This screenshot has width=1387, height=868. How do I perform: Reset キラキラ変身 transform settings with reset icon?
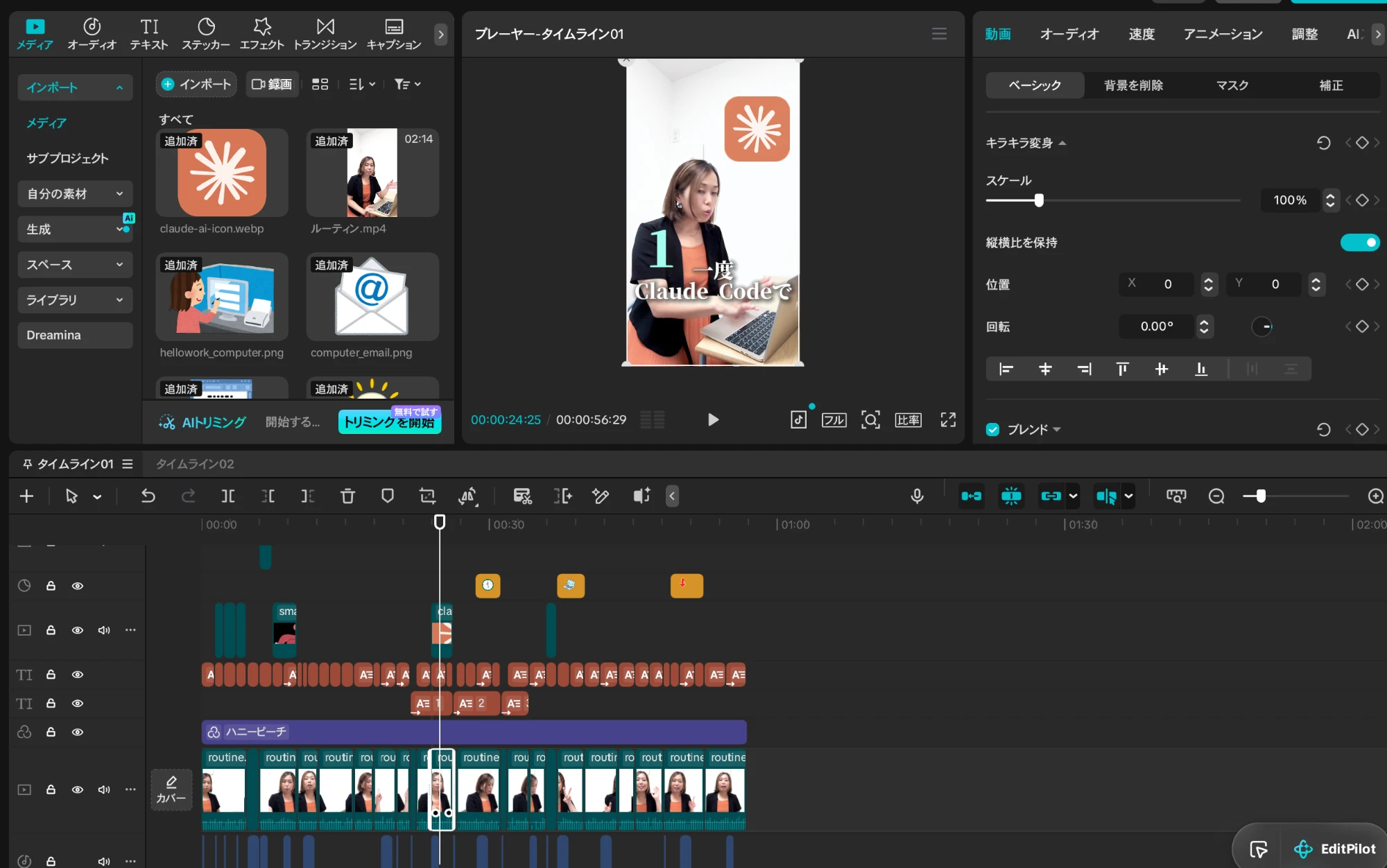[x=1323, y=143]
